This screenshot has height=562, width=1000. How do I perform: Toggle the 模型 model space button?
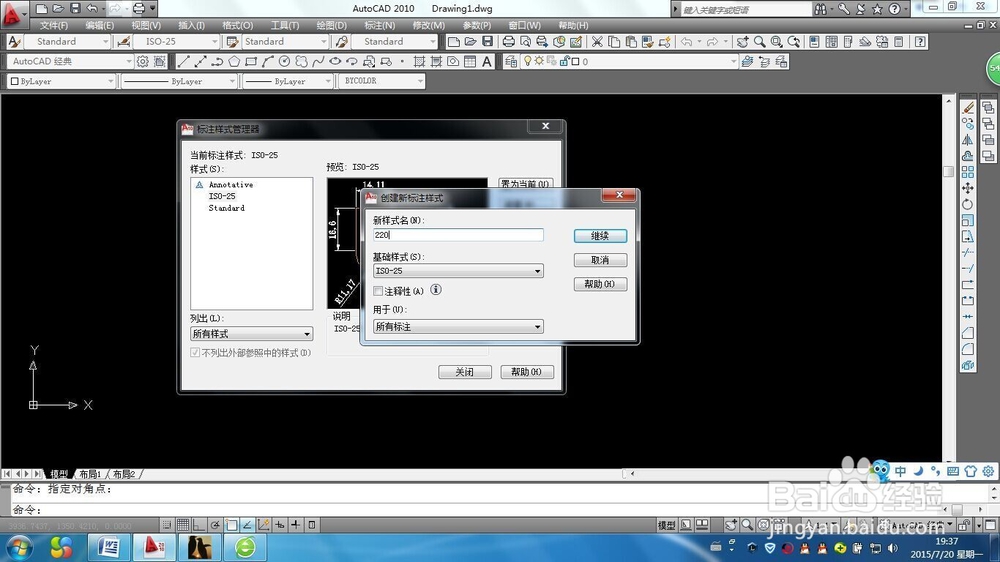click(666, 525)
